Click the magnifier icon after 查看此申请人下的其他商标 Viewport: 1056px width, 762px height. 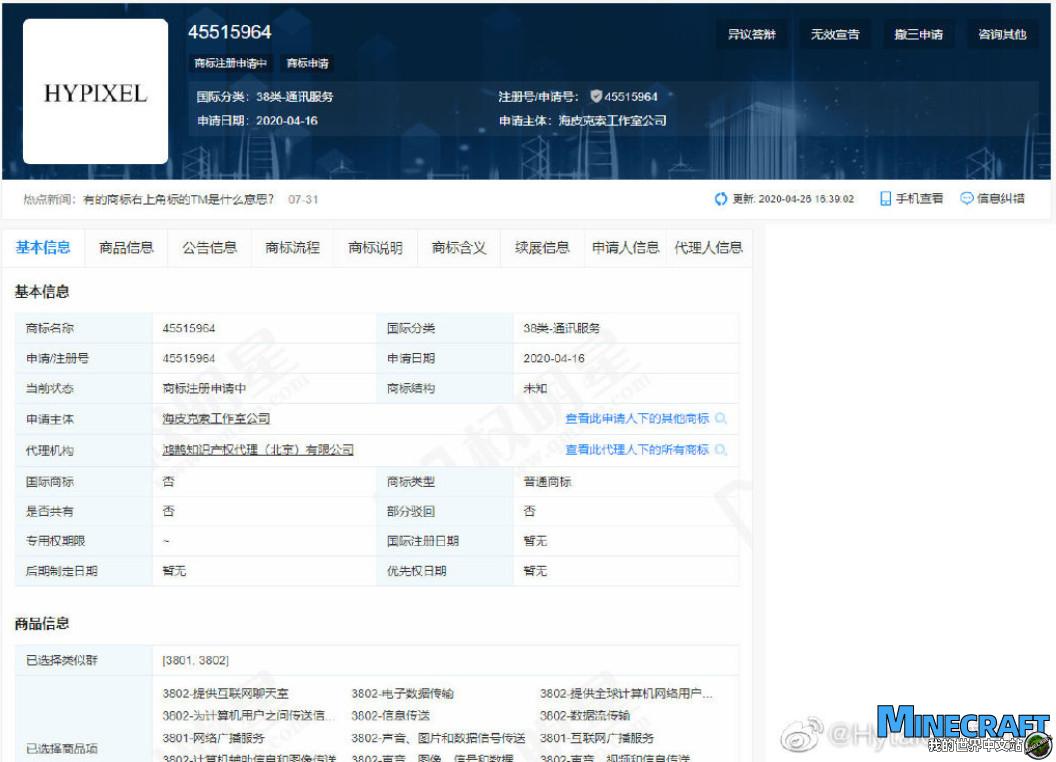click(x=723, y=418)
